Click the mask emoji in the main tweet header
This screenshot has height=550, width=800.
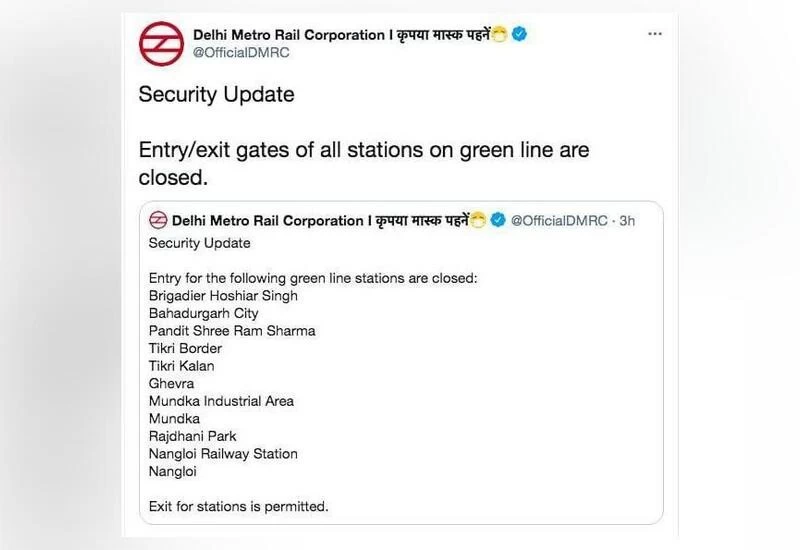(499, 34)
